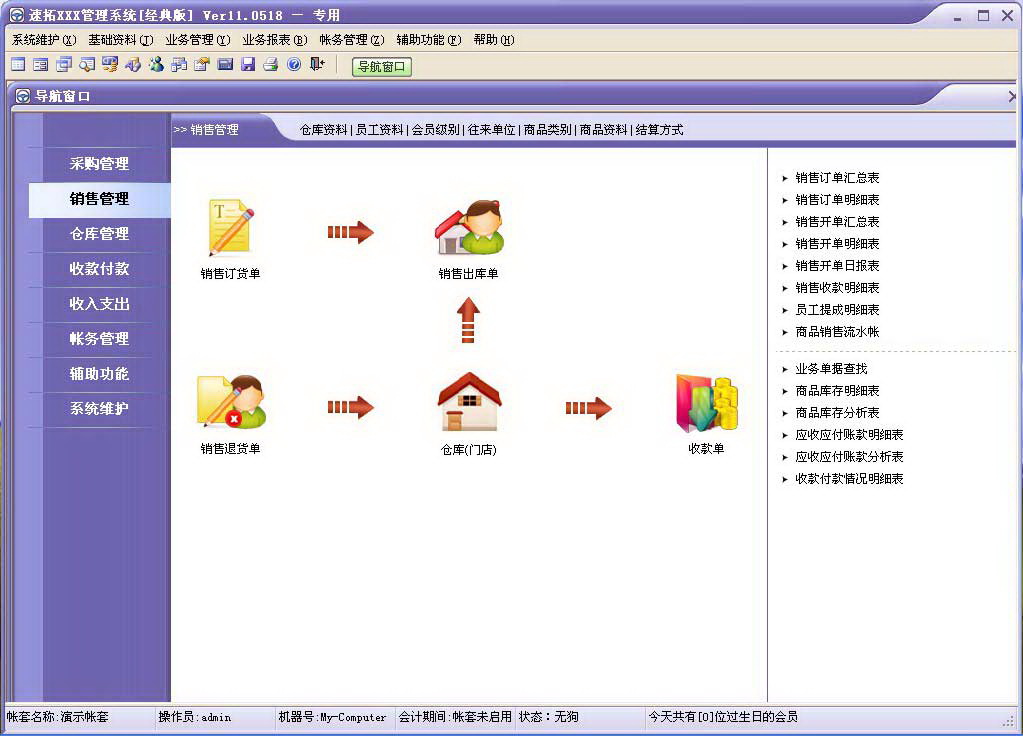Click the monitor with coins toolbar icon
The height and width of the screenshot is (736, 1023).
click(x=110, y=64)
